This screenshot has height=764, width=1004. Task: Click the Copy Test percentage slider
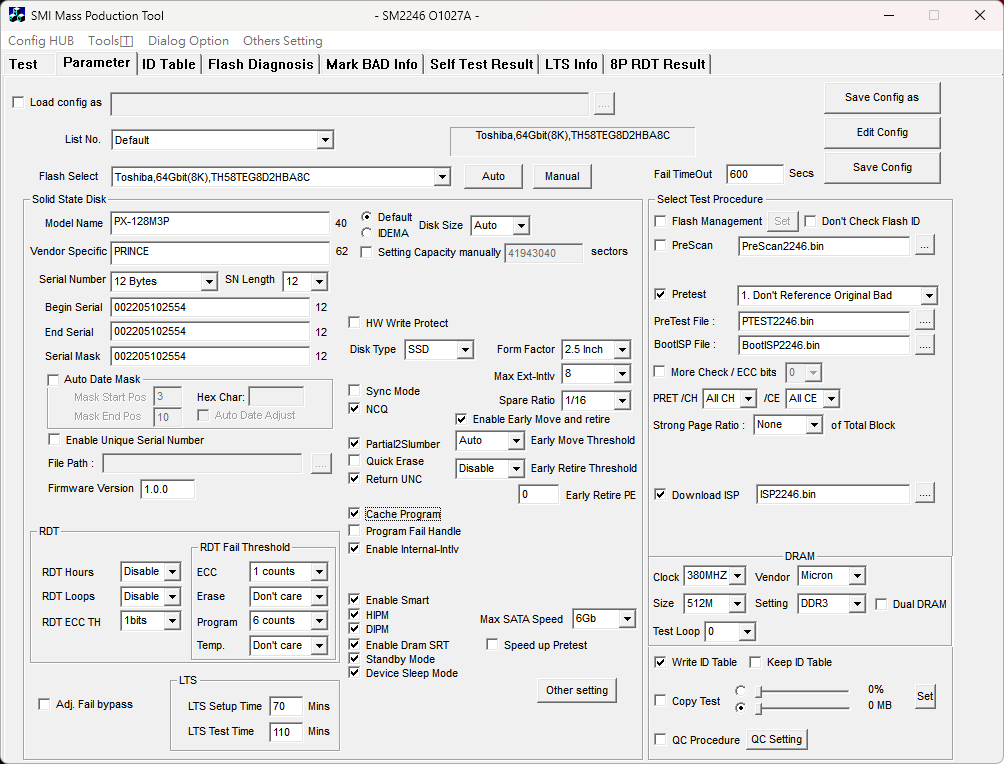pos(803,692)
